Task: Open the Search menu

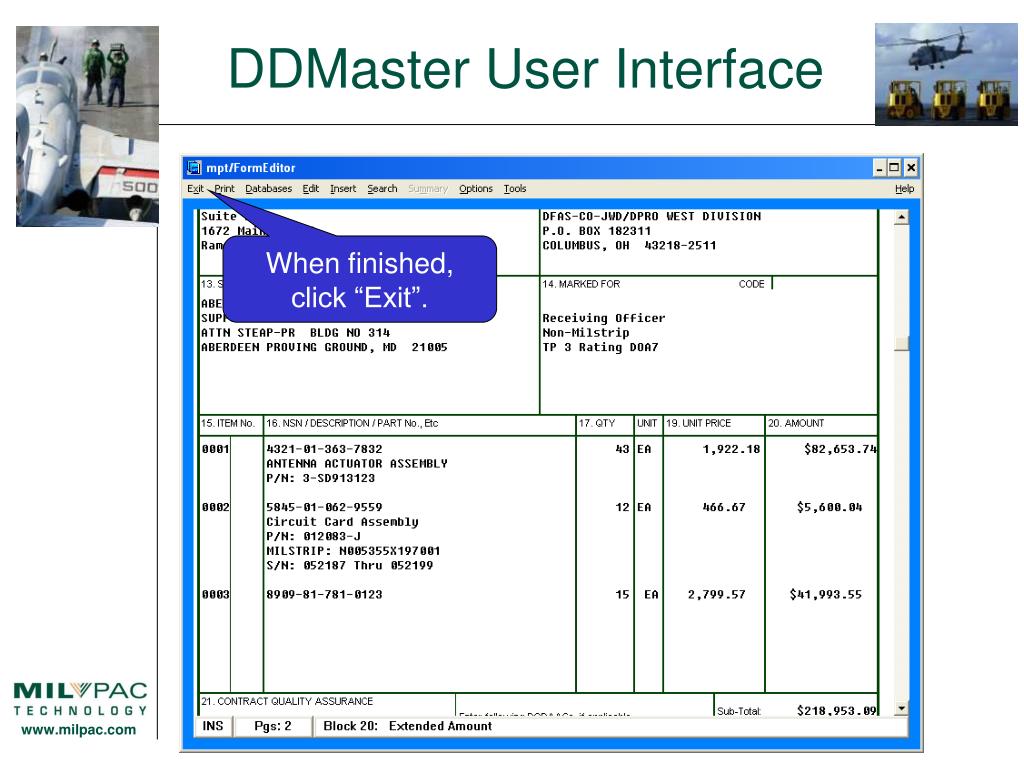Action: pos(382,189)
